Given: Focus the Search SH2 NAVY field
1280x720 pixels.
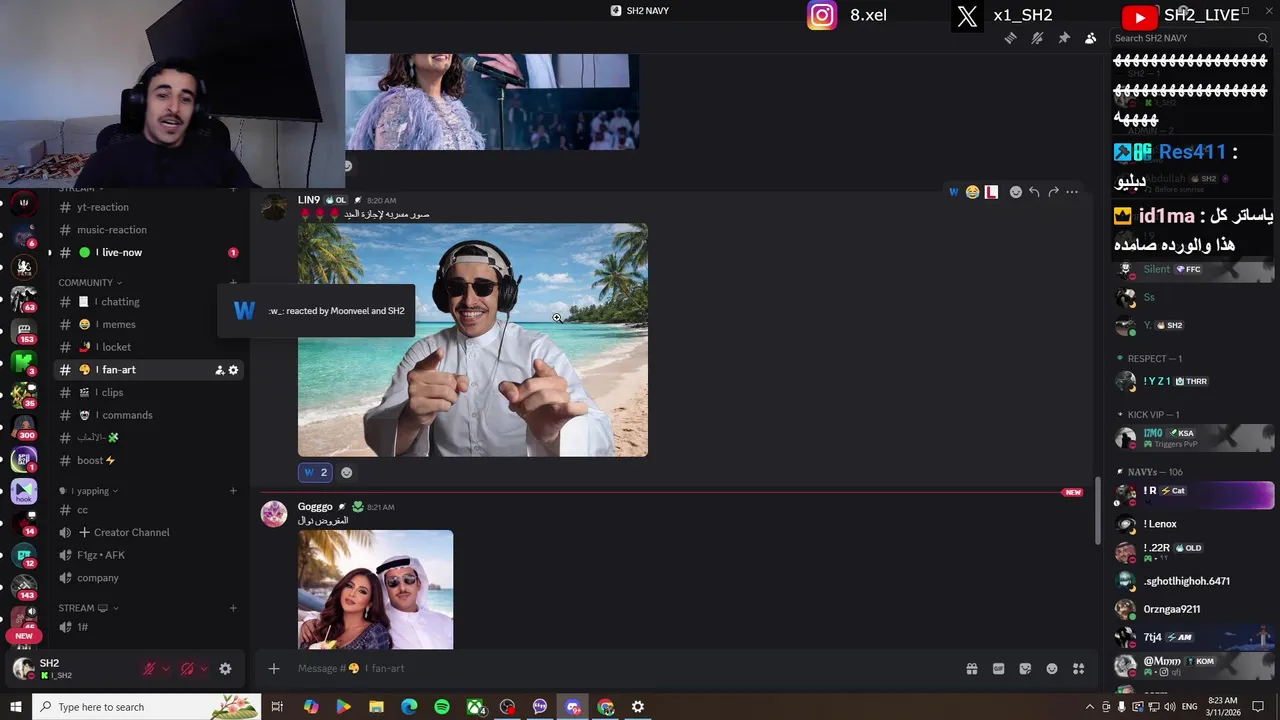Looking at the screenshot, I should tap(1190, 38).
